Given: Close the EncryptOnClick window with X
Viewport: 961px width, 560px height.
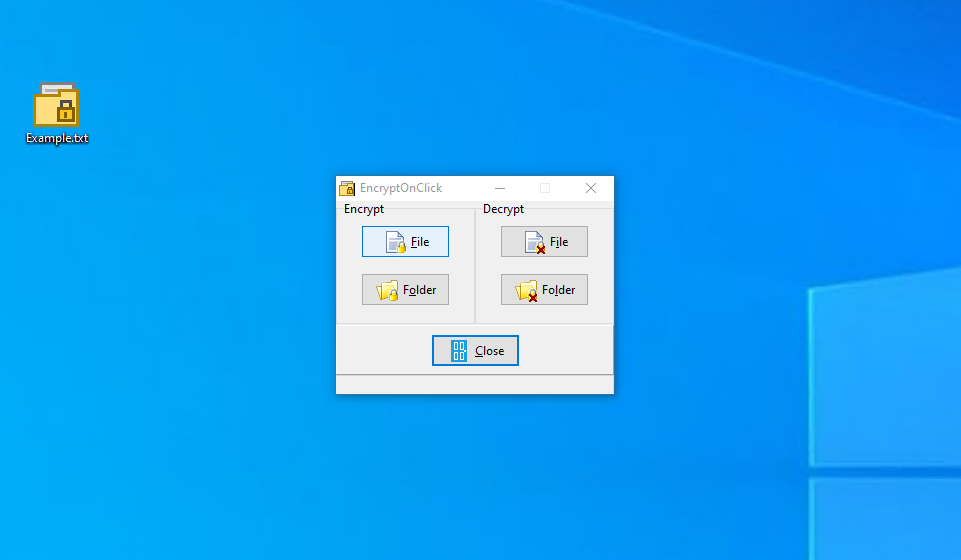Looking at the screenshot, I should 591,188.
